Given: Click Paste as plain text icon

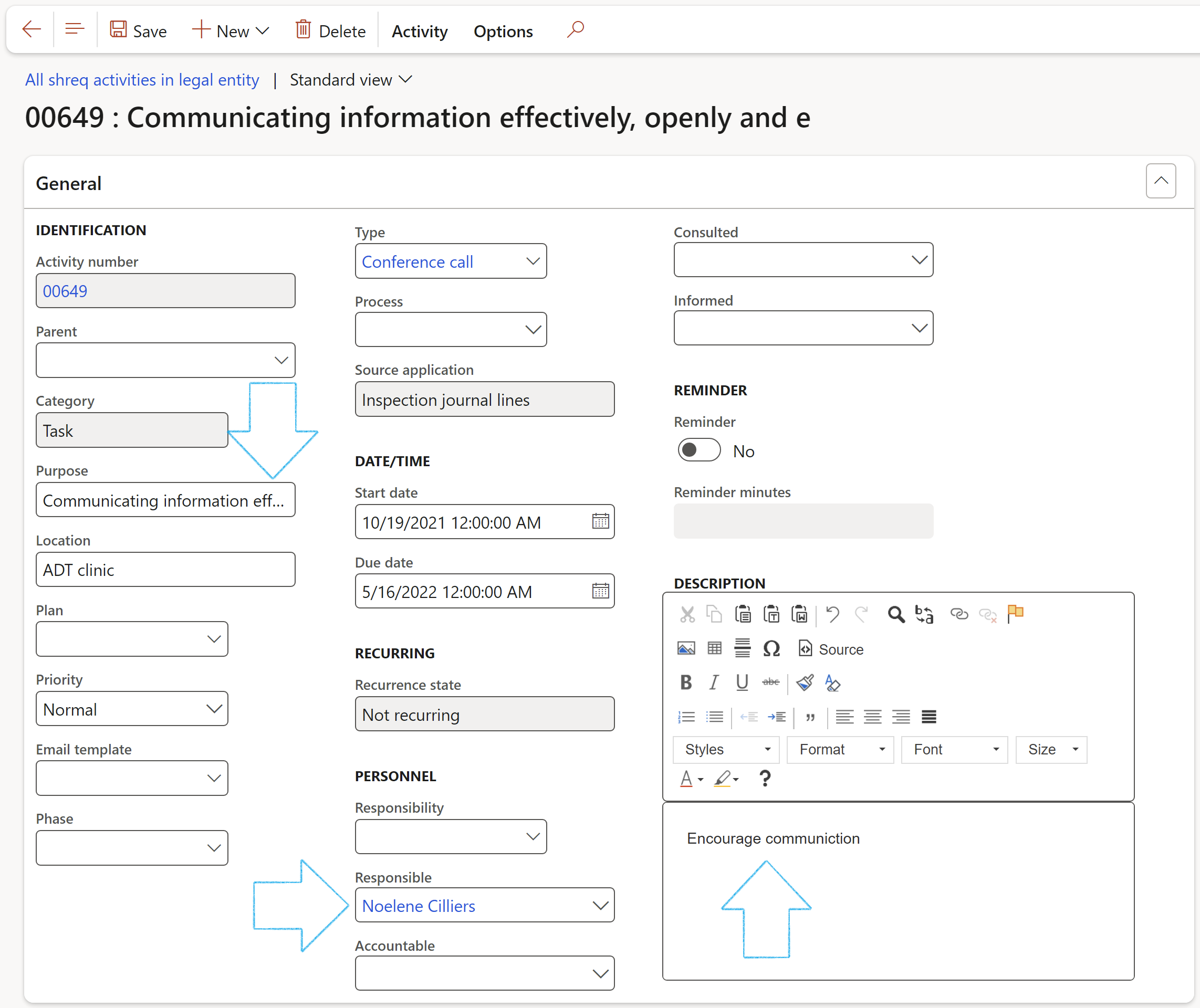Looking at the screenshot, I should 771,614.
